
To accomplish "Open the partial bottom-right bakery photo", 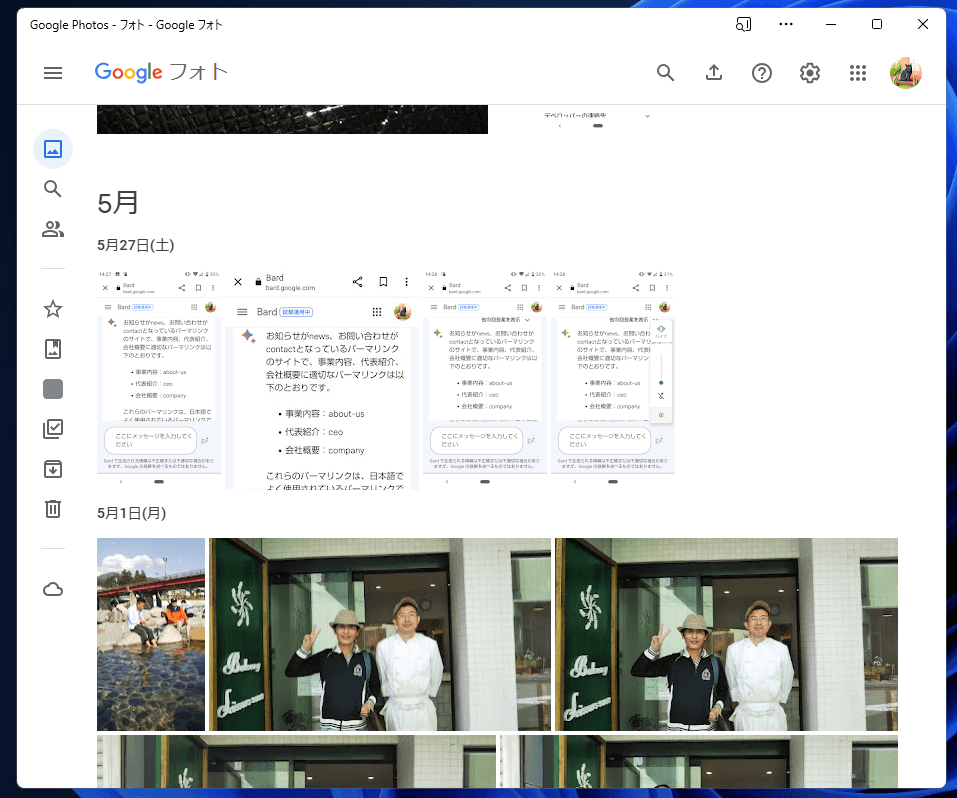I will click(699, 761).
